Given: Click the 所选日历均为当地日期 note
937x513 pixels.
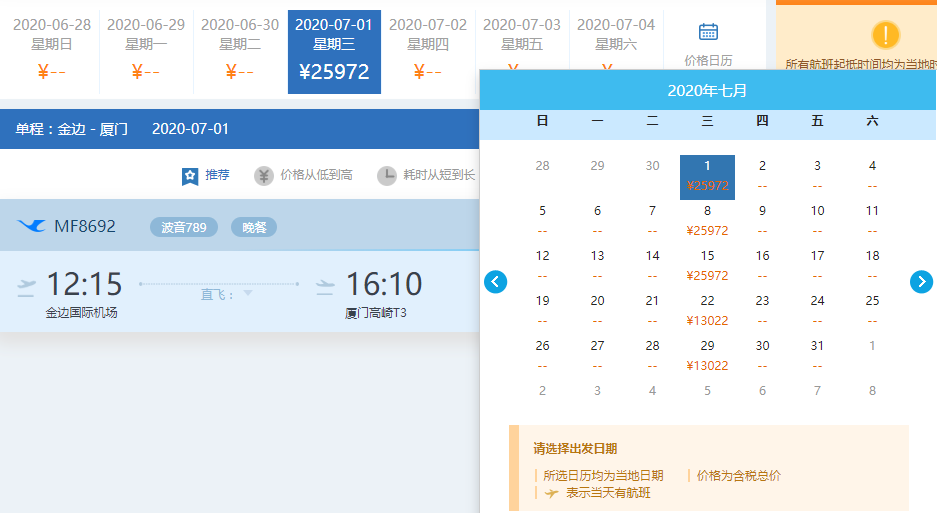Looking at the screenshot, I should click(x=604, y=476).
